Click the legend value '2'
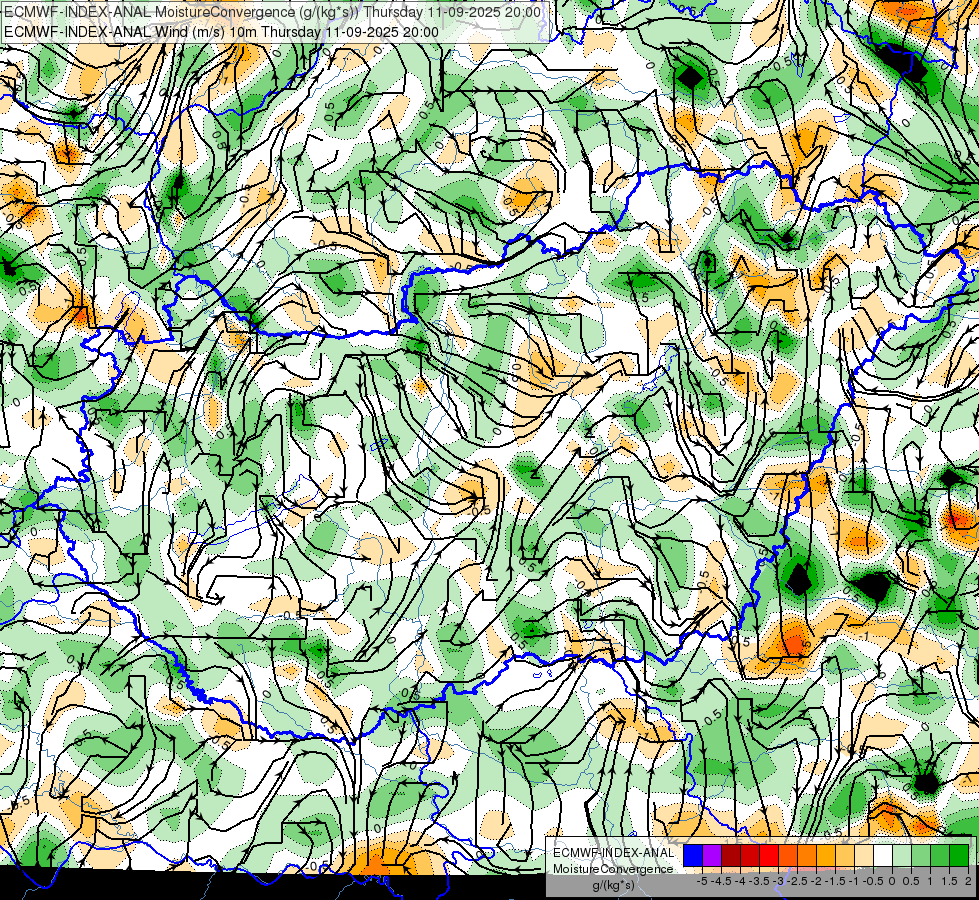Image resolution: width=979 pixels, height=900 pixels. coord(968,881)
